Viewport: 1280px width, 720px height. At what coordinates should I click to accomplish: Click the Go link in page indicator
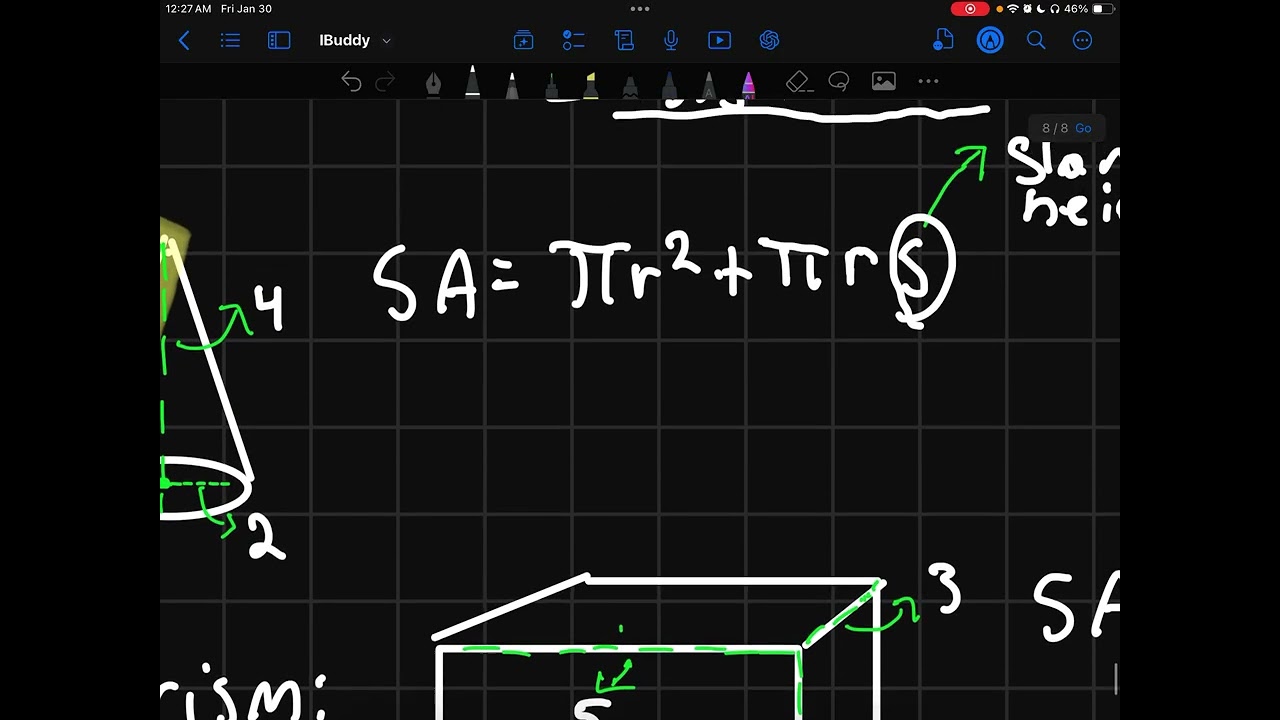pyautogui.click(x=1083, y=128)
